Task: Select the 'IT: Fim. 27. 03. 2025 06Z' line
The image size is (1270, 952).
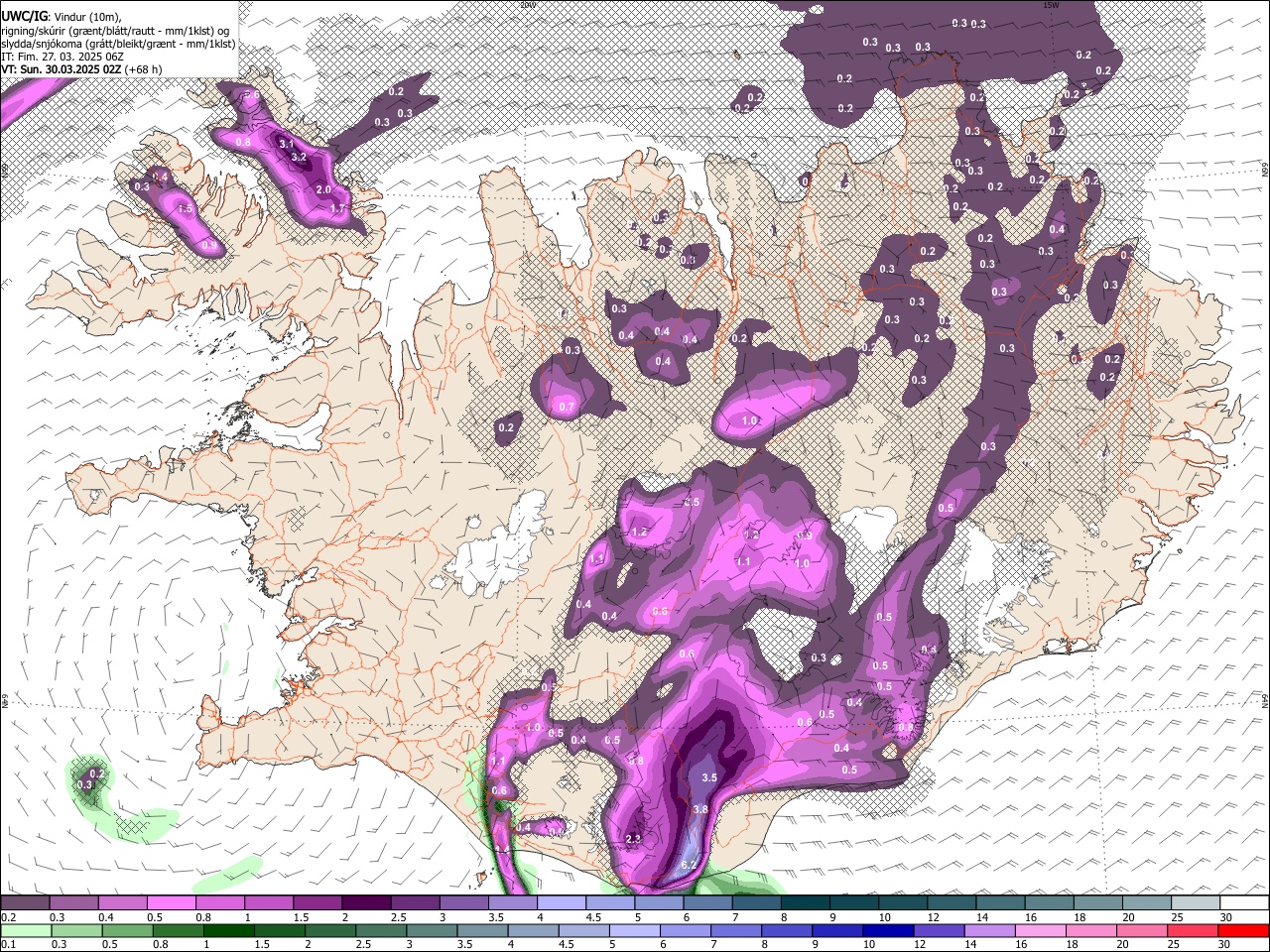Action: pos(63,57)
